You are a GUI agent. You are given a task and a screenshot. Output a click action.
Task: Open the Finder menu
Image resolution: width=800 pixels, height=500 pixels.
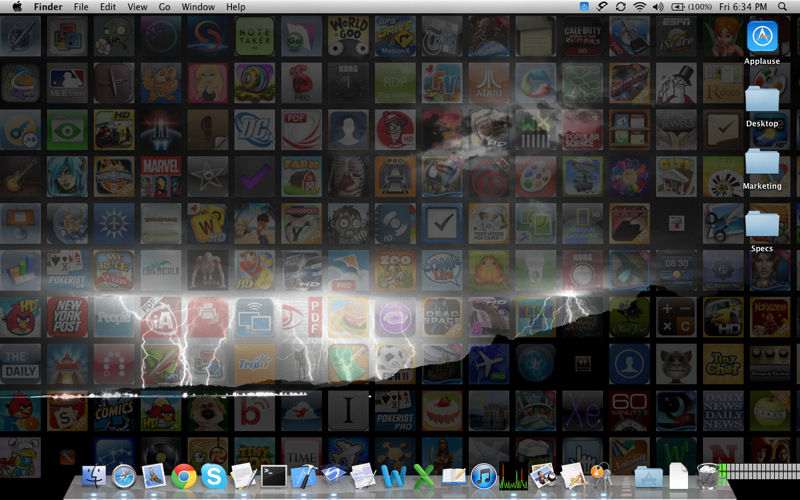(x=48, y=7)
